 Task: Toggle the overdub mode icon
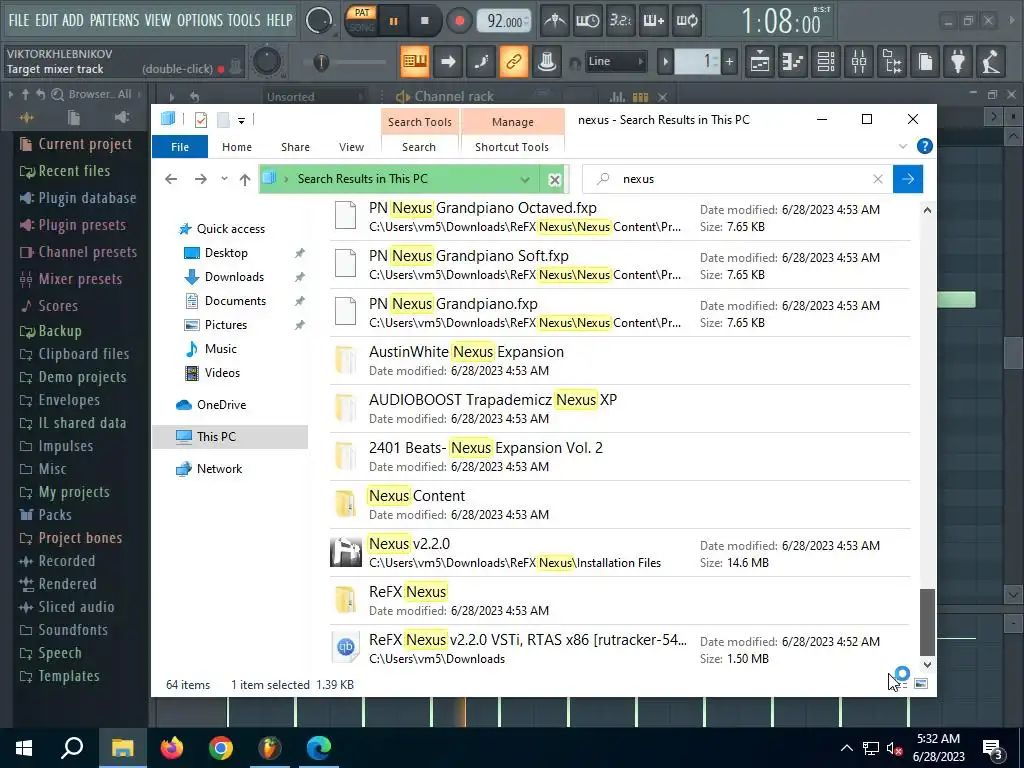(x=653, y=21)
